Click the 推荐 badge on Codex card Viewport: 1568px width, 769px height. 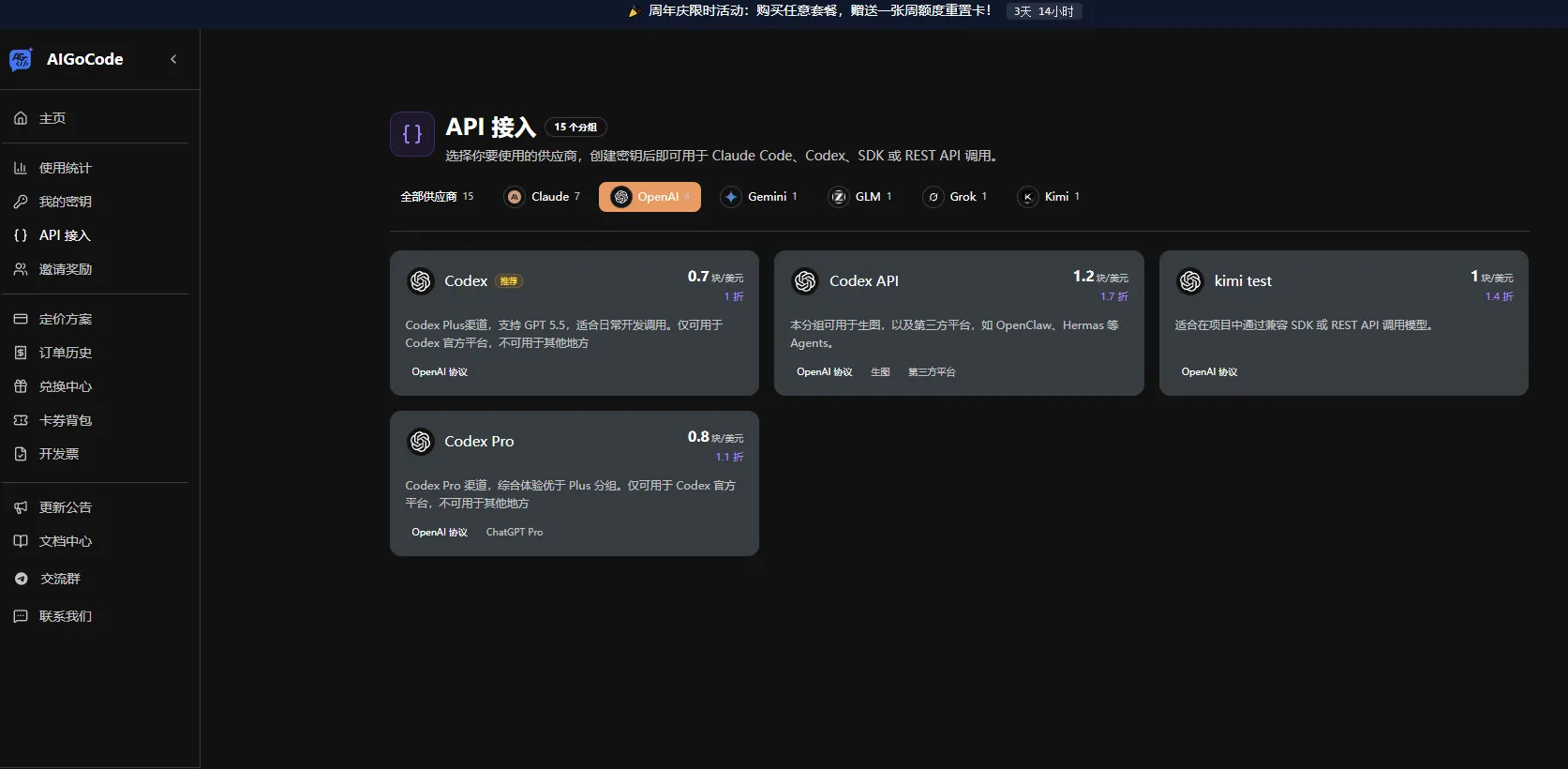click(509, 281)
